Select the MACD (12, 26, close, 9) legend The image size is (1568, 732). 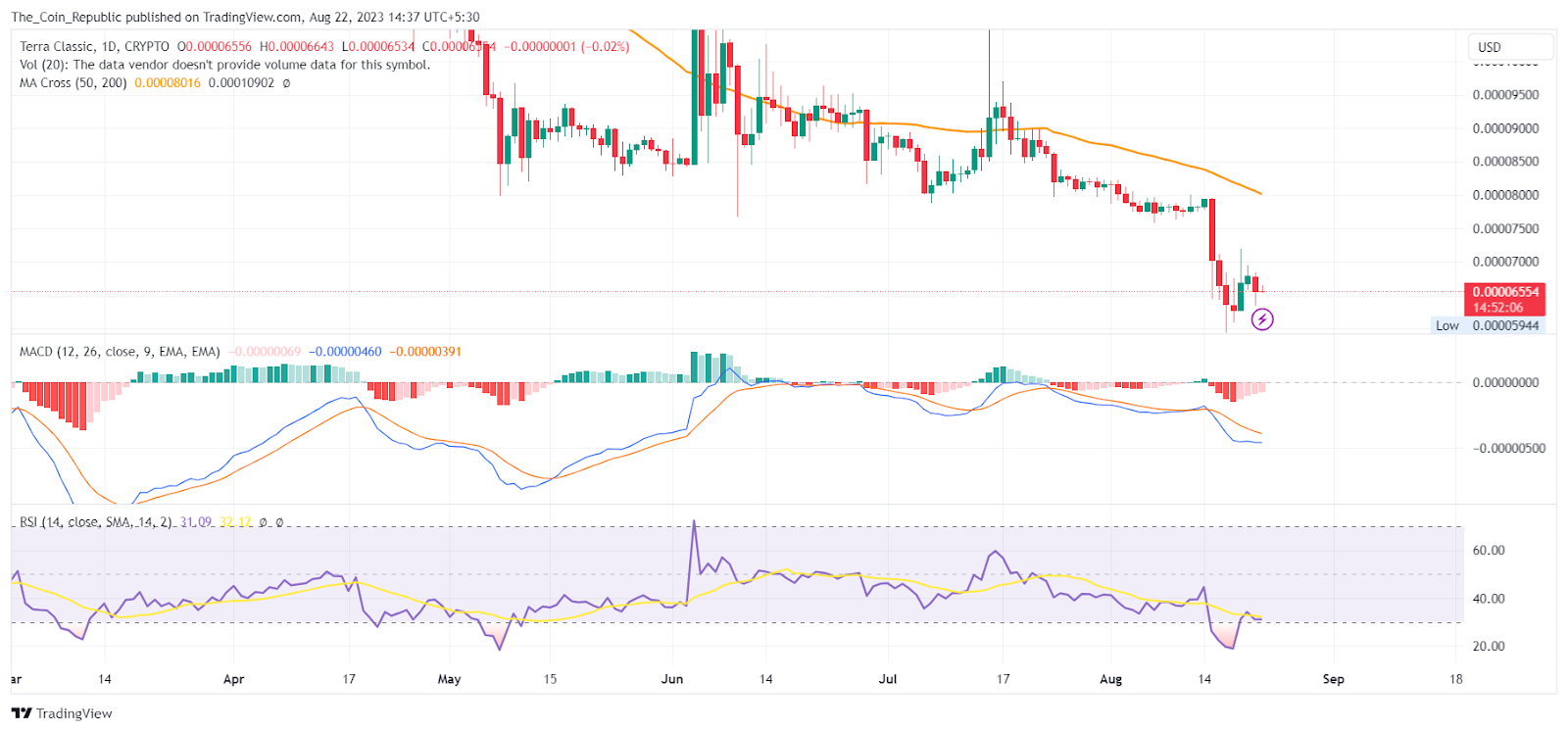(x=120, y=352)
